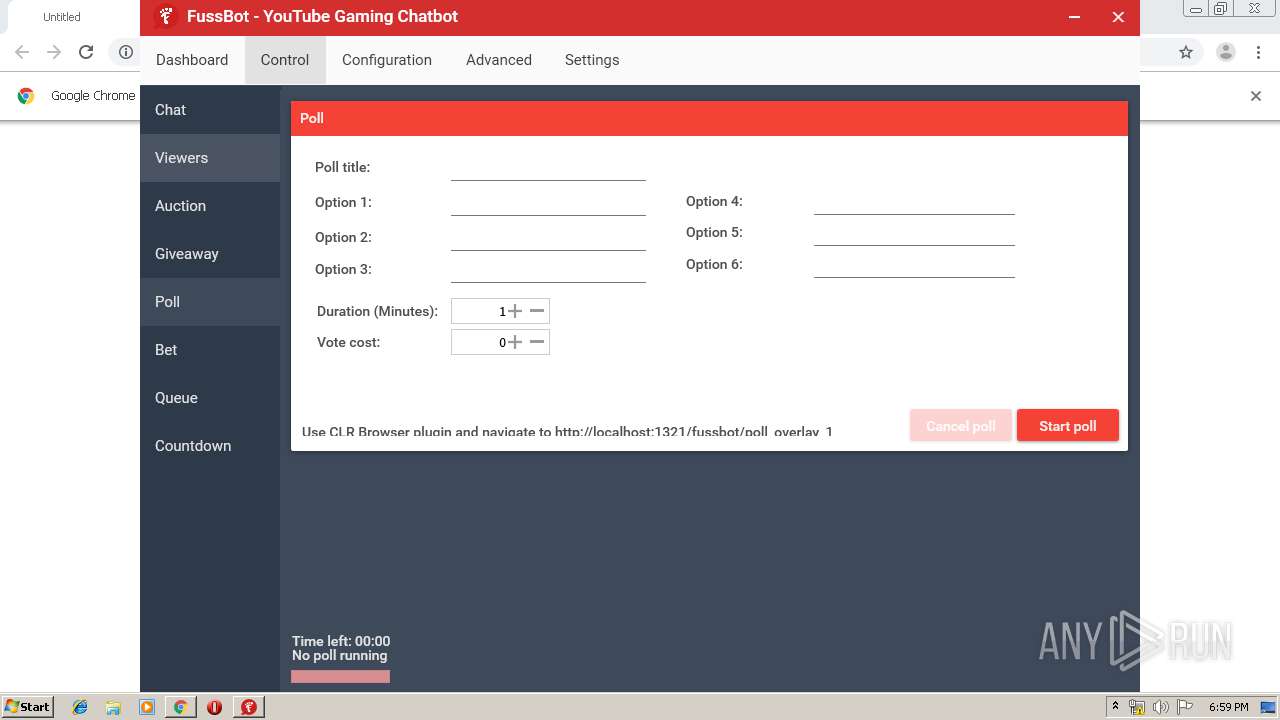Launch Internet Explorer from taskbar
Viewport: 1280px width, 720px height.
(x=80, y=707)
